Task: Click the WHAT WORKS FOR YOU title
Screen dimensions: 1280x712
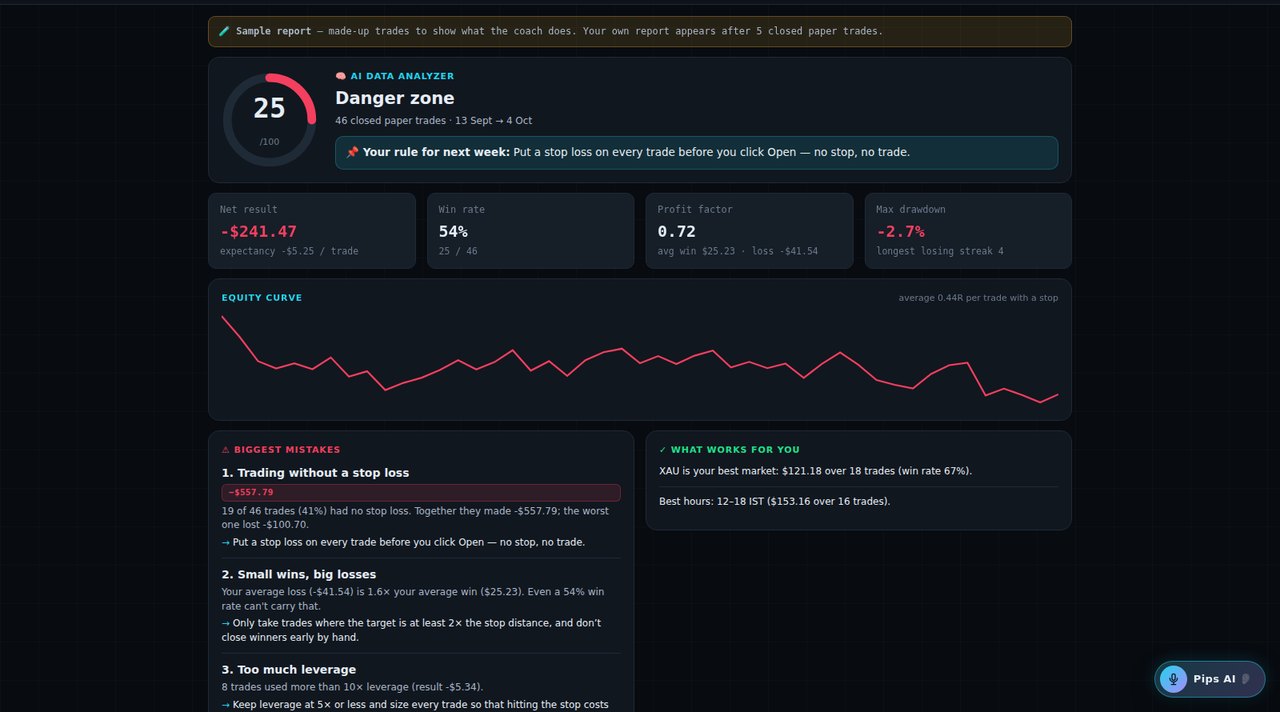Action: coord(735,450)
